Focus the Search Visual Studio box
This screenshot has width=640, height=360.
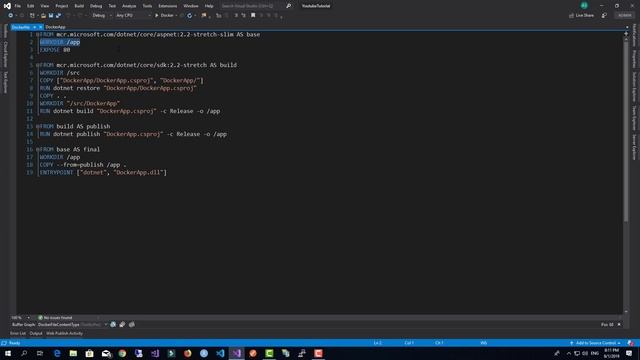[252, 6]
